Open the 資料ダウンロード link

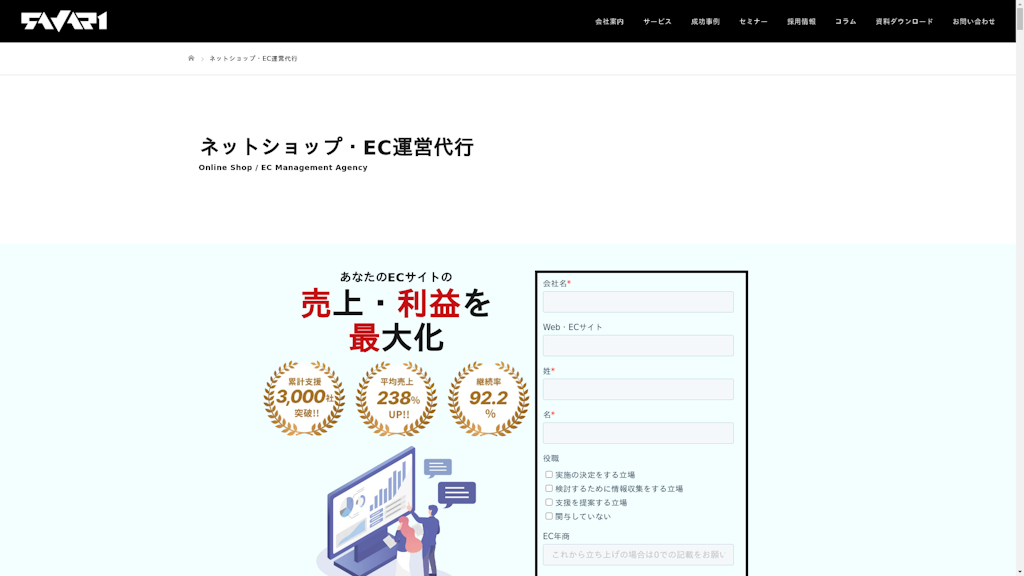(x=904, y=21)
